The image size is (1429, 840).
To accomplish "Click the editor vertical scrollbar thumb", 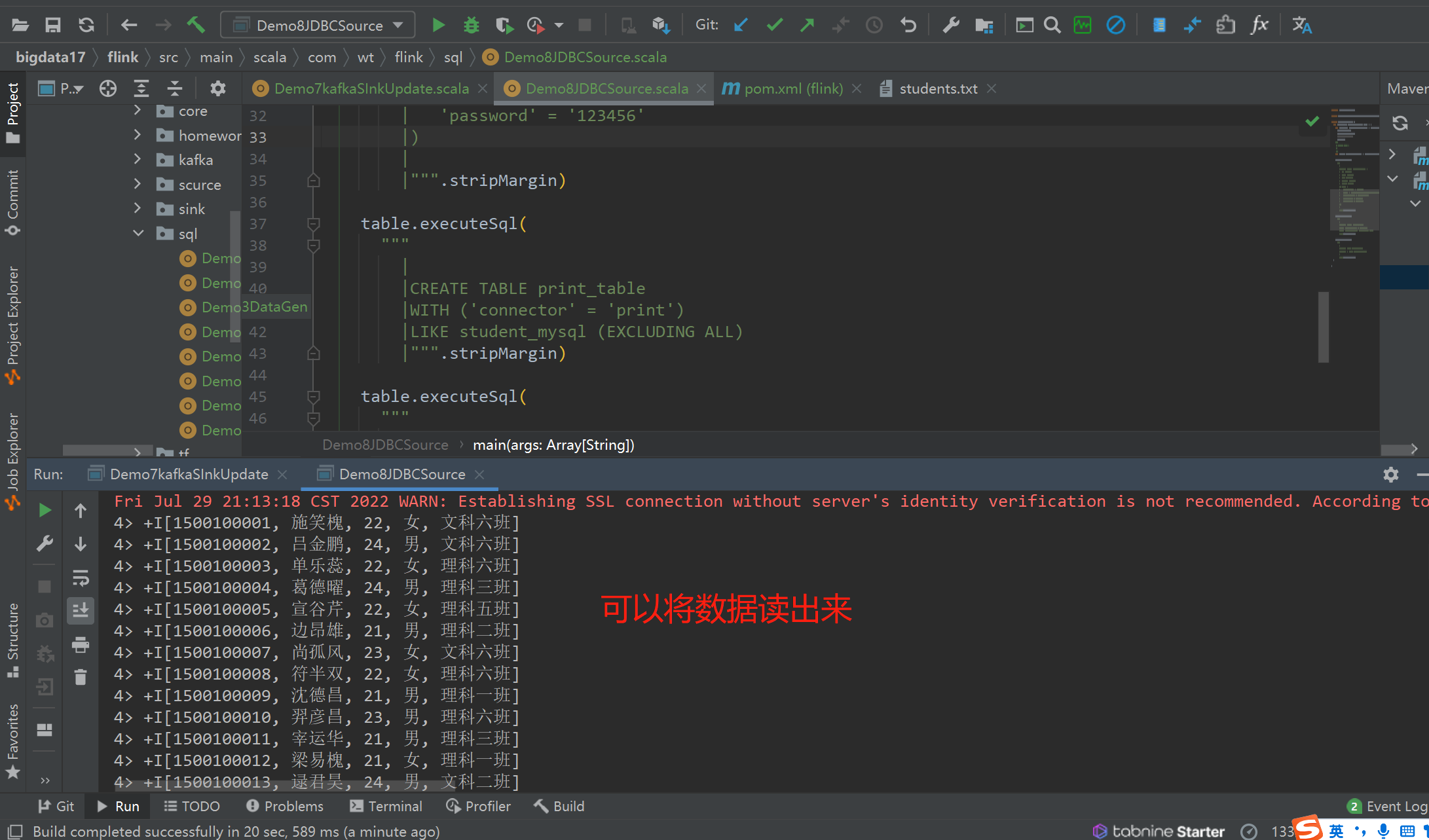I will 1324,327.
